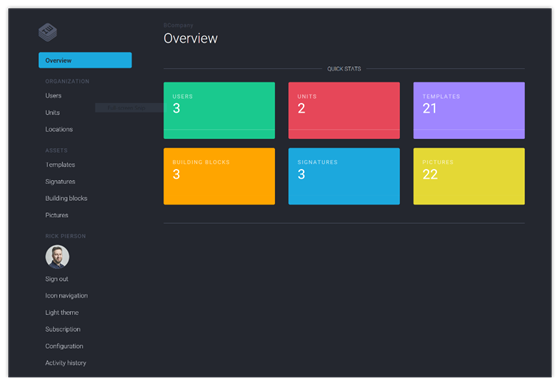
Task: Click the green Users stat card
Action: tap(219, 110)
